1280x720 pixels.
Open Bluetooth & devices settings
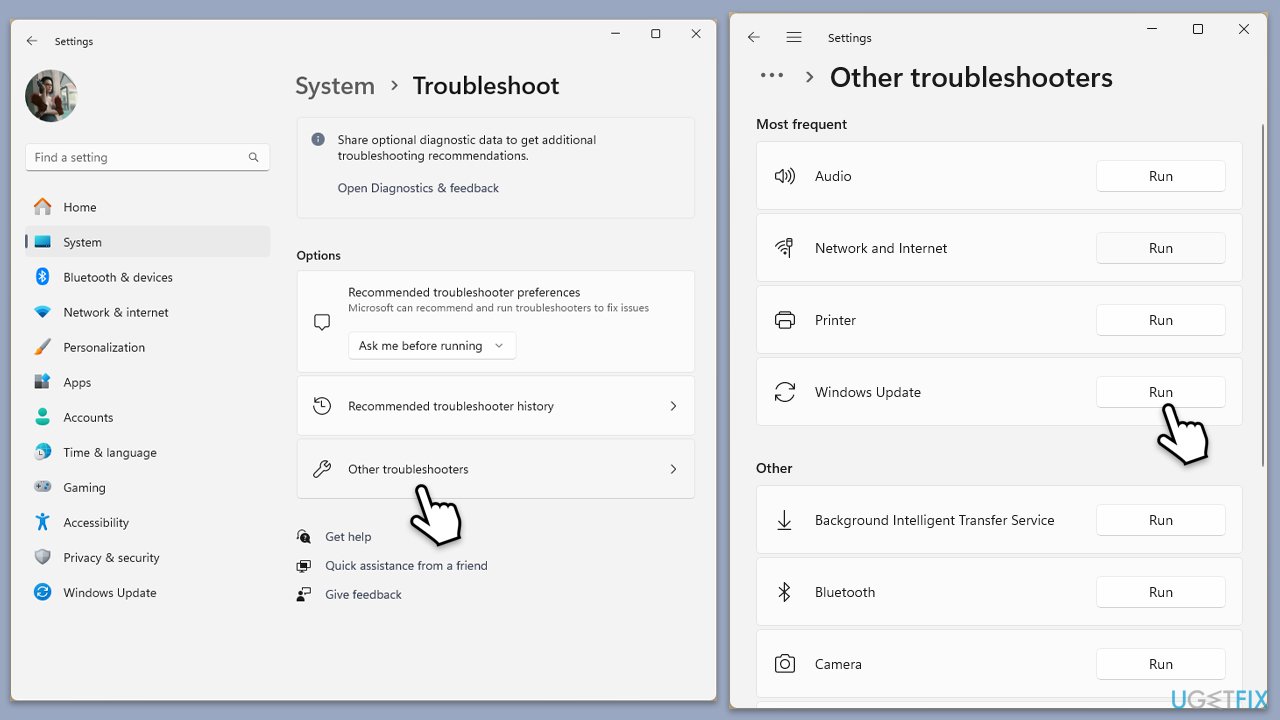(147, 277)
